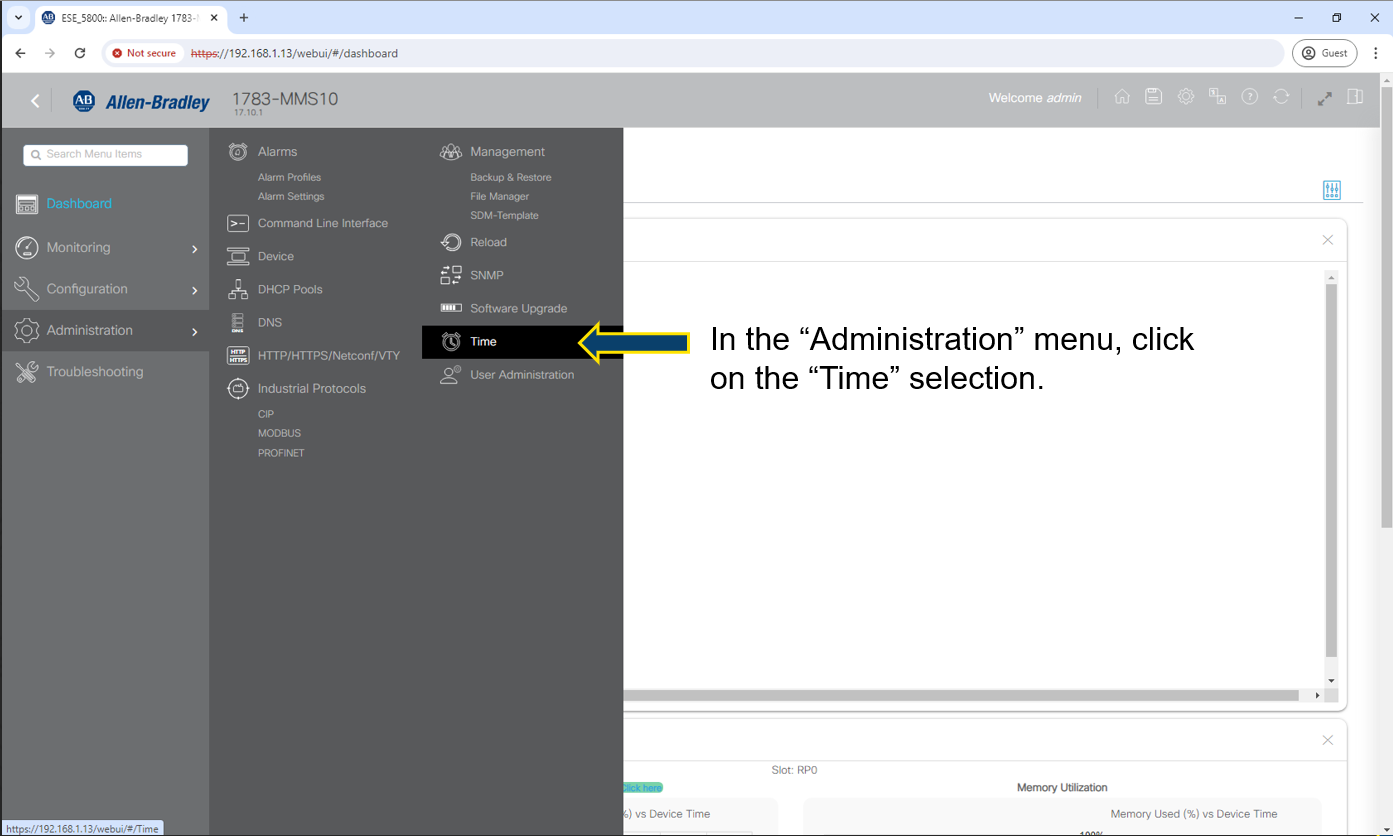Screen dimensions: 1393x836
Task: Close the top dashboard widget panel
Action: pos(1327,240)
